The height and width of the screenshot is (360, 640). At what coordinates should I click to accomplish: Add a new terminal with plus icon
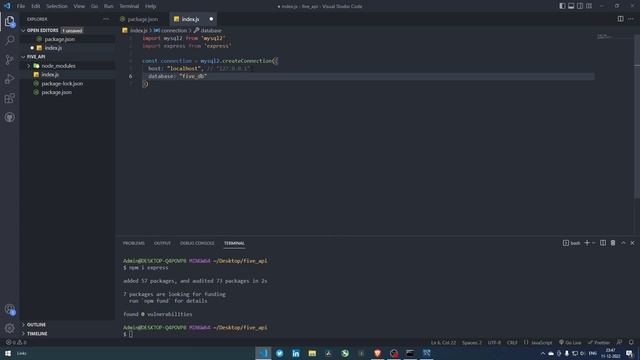click(x=587, y=243)
